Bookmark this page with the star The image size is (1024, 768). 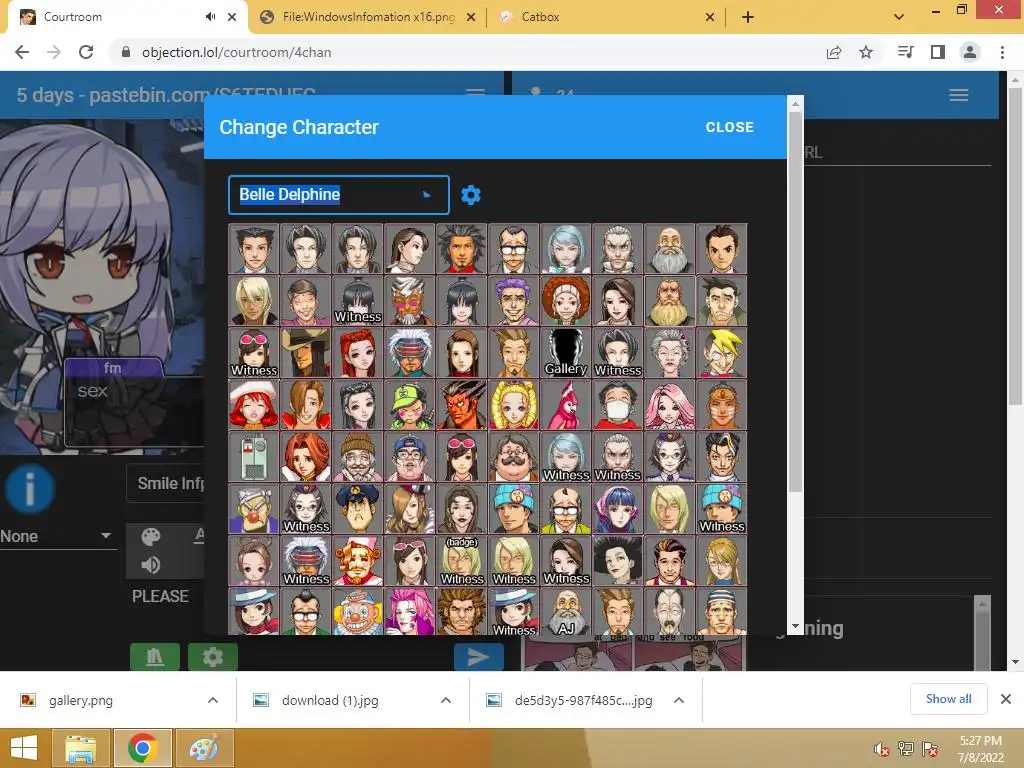tap(865, 52)
